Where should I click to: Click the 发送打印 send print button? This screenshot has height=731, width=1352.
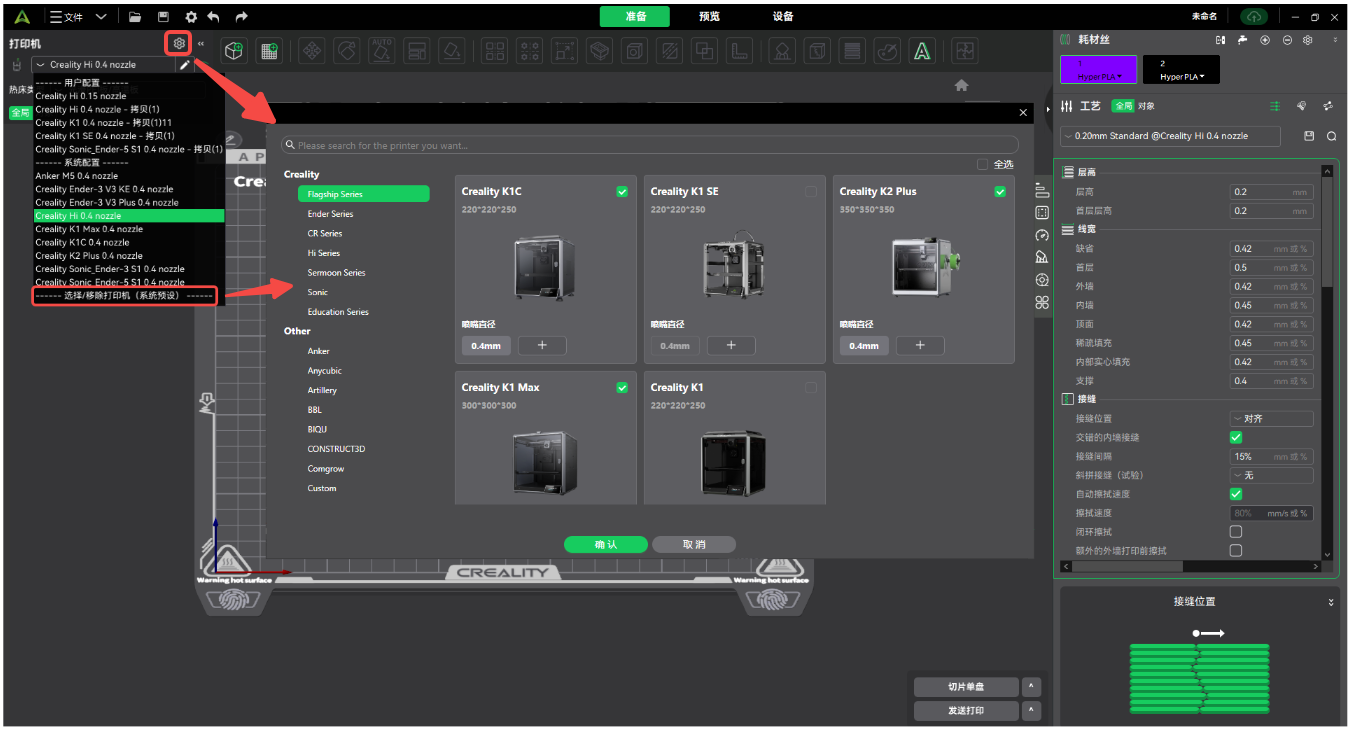(x=965, y=711)
